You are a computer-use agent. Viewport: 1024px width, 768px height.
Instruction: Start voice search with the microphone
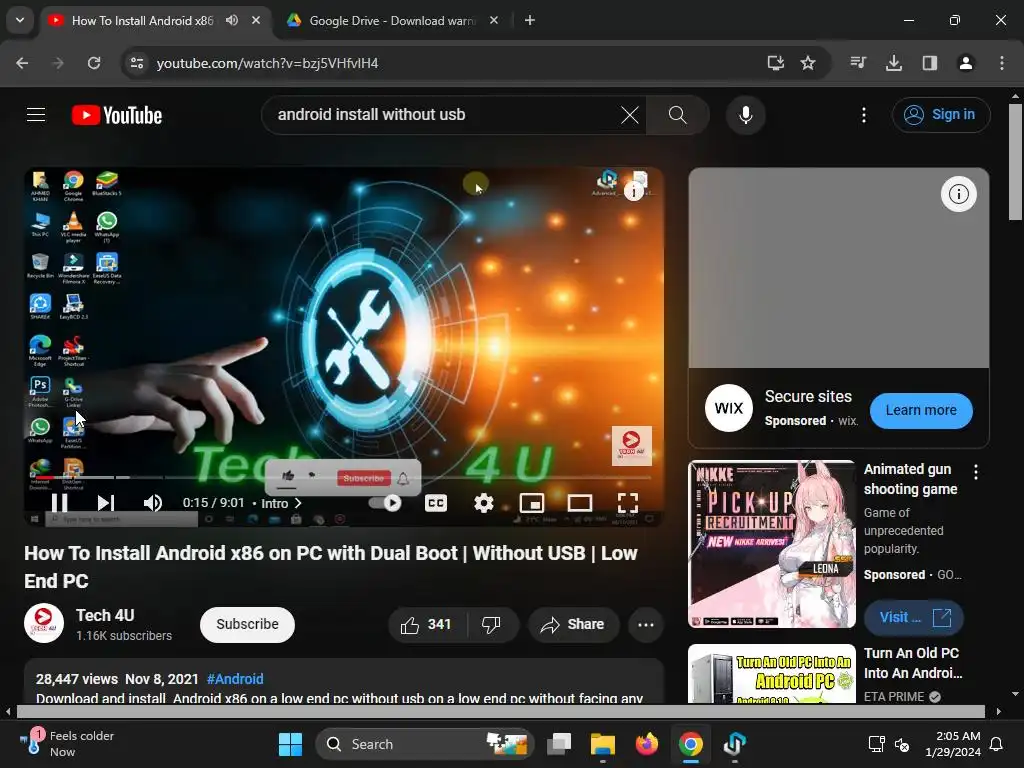click(x=745, y=115)
